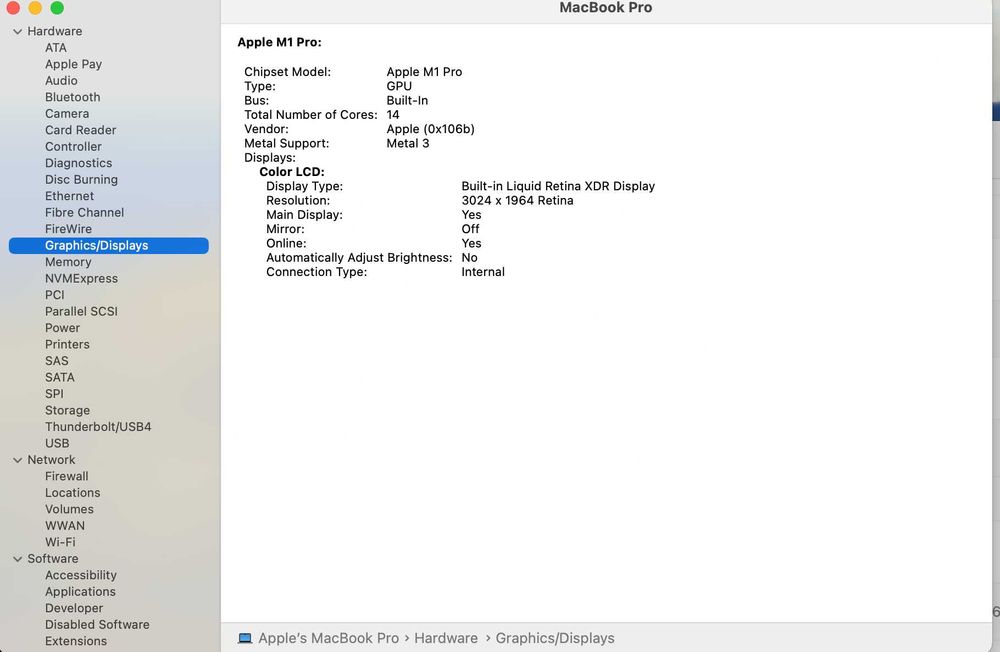Click the Apple M1 Pro heading
The height and width of the screenshot is (652, 1000).
pyautogui.click(x=279, y=42)
